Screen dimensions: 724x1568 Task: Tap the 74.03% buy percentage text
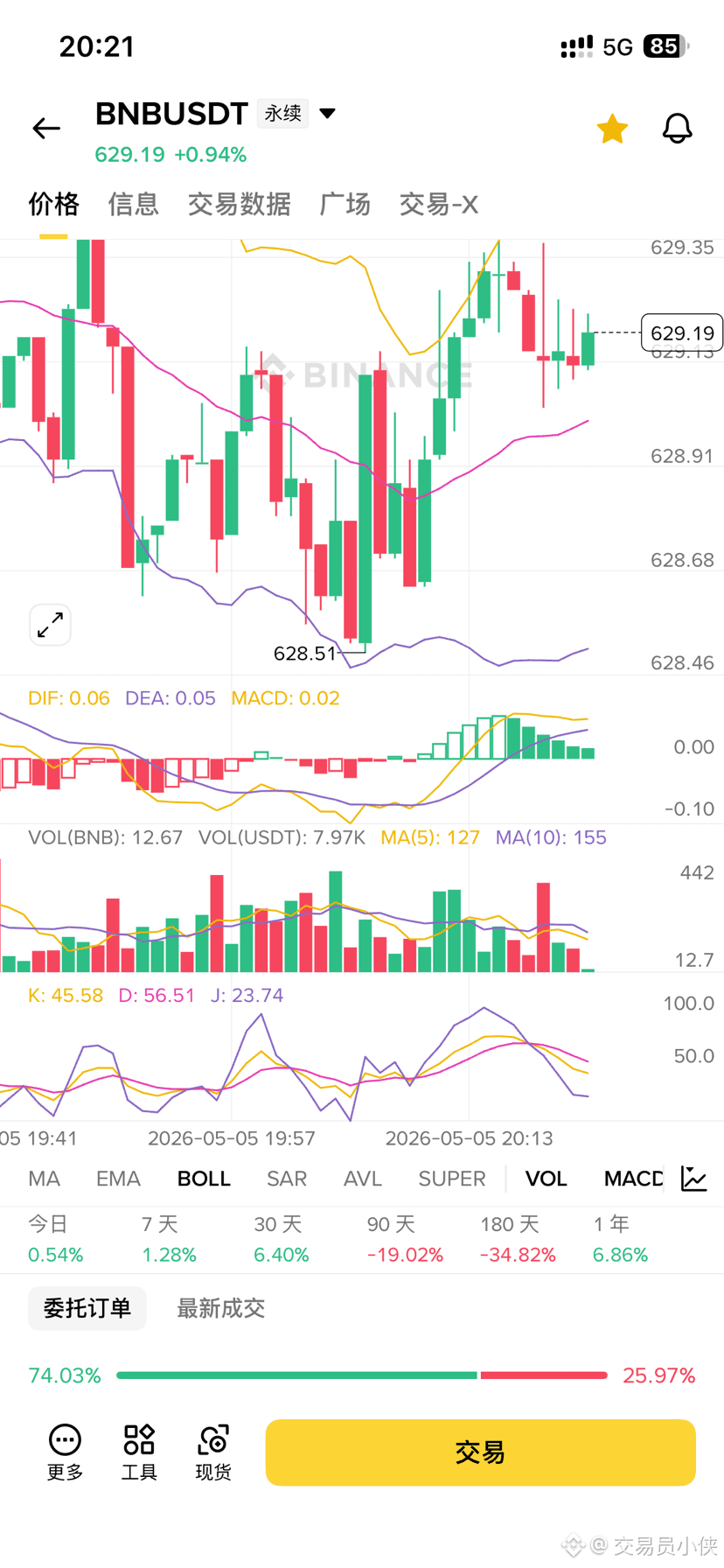point(65,1375)
